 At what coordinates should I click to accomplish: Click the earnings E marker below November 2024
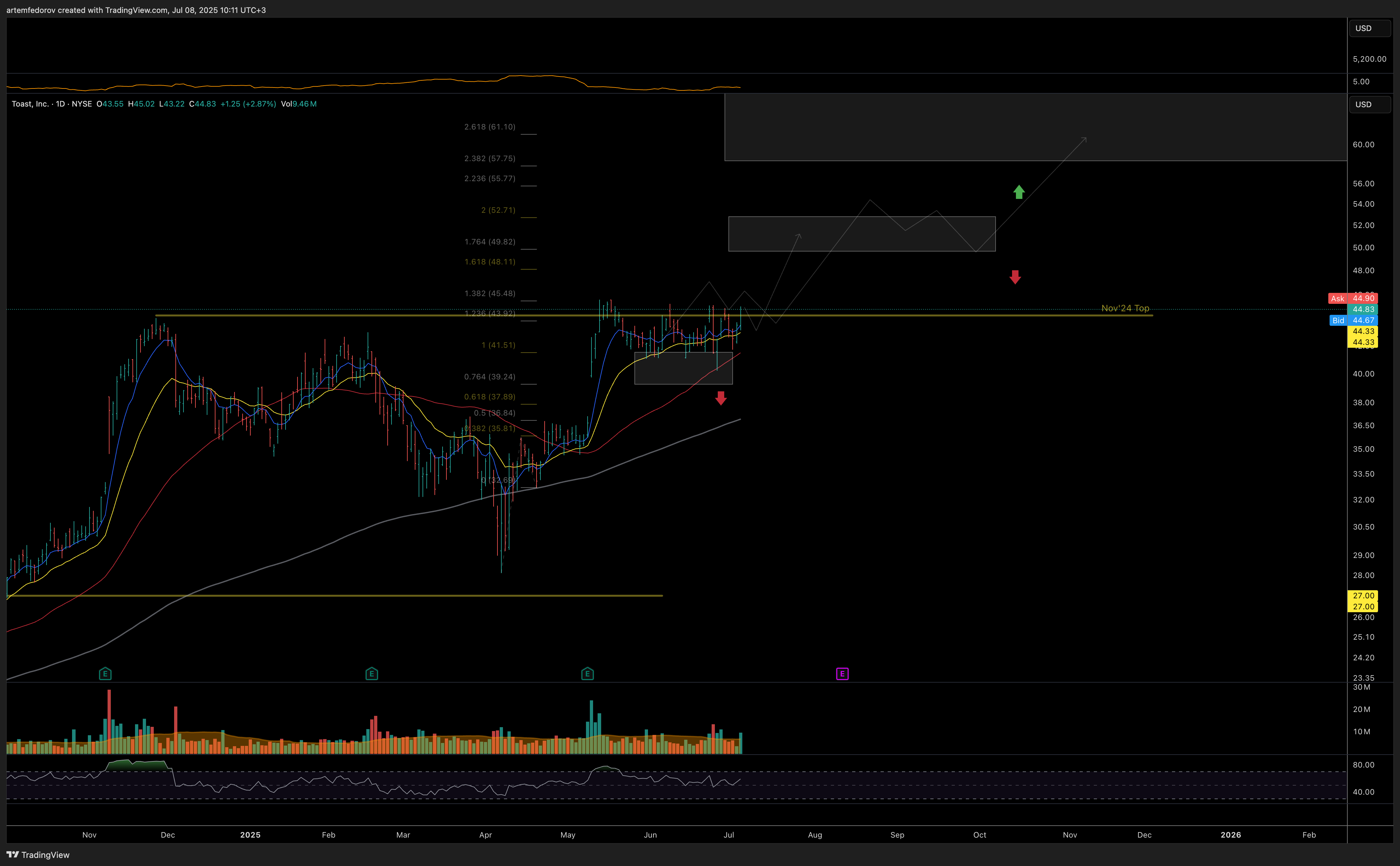click(105, 674)
